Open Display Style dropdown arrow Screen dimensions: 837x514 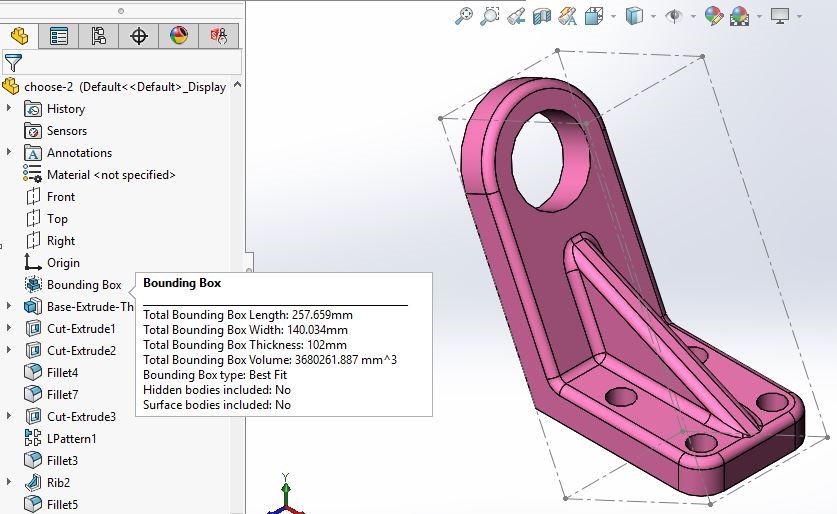[x=653, y=16]
